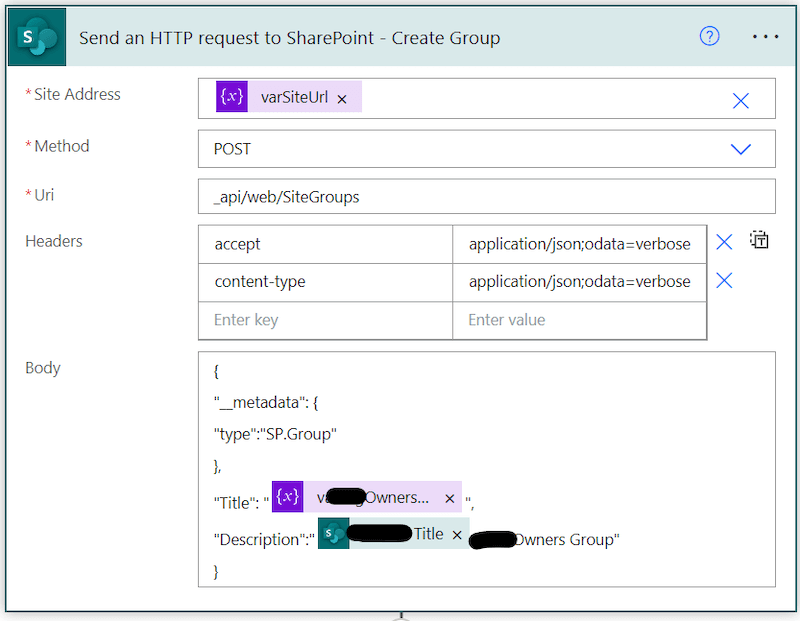Click the varSiteUrl variable icon
This screenshot has height=621, width=800.
point(232,96)
